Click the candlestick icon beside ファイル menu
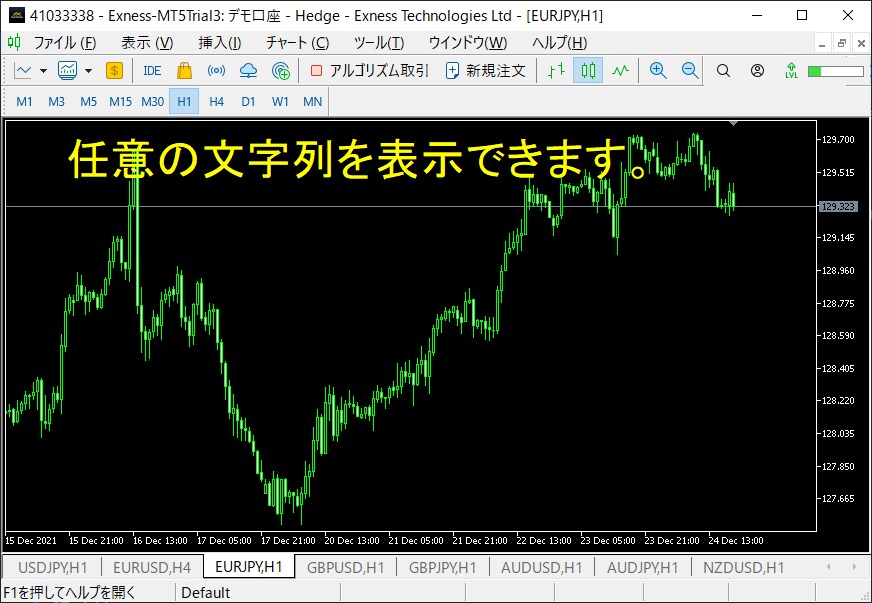Screen dimensions: 872x603 coord(14,42)
